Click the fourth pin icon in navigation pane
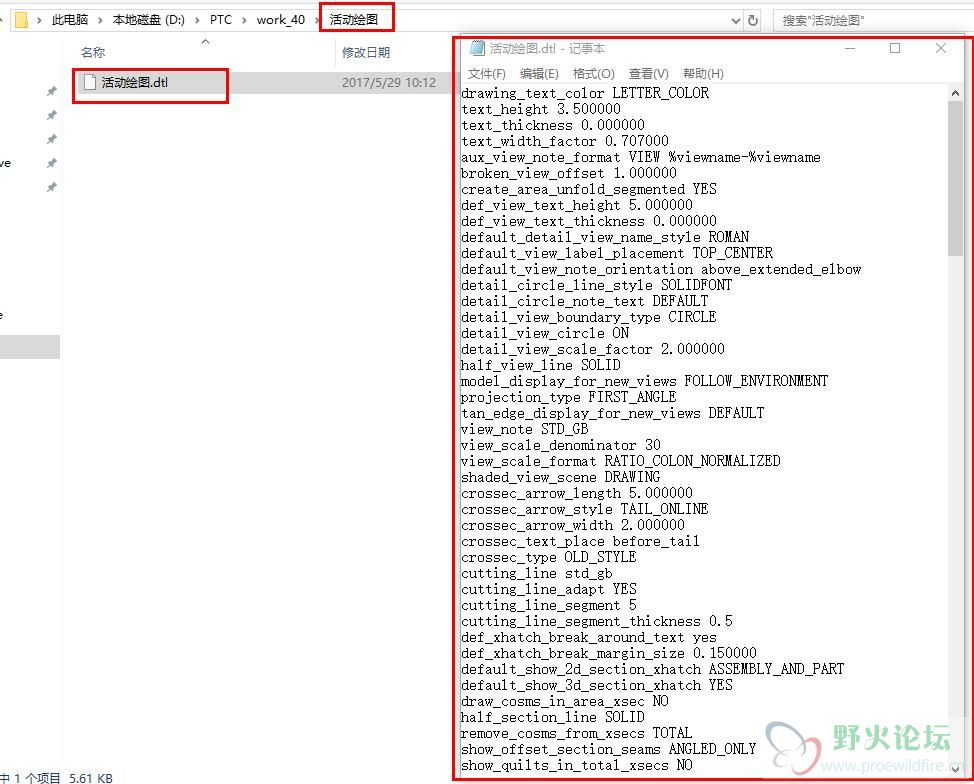Screen dimensions: 974x784 pos(52,163)
